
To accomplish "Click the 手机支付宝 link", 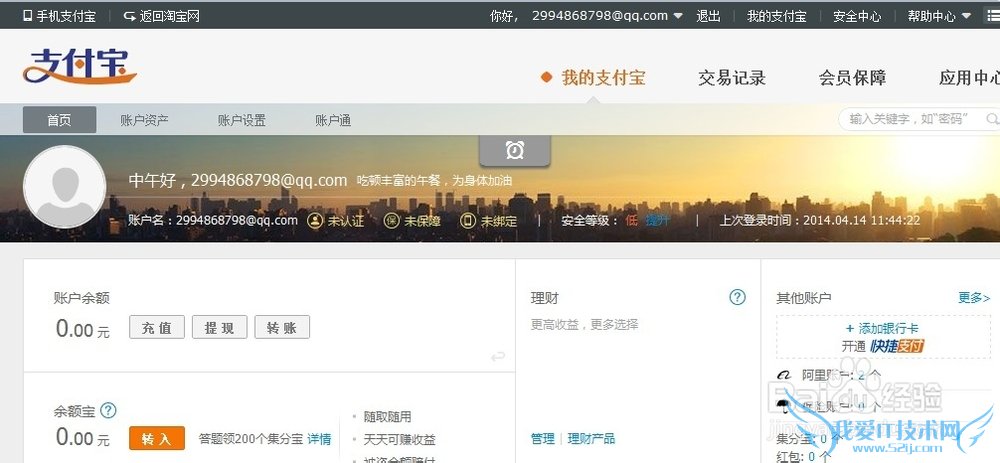I will point(66,16).
